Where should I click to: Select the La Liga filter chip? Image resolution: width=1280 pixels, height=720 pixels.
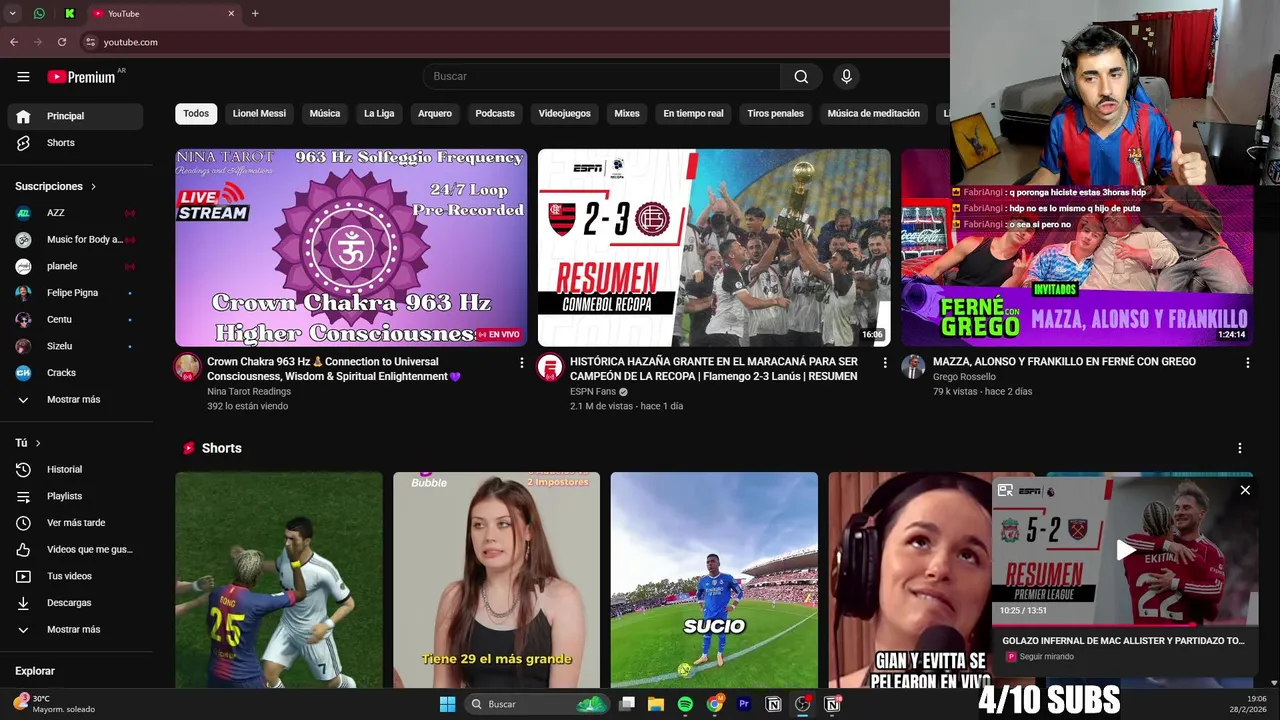[379, 113]
